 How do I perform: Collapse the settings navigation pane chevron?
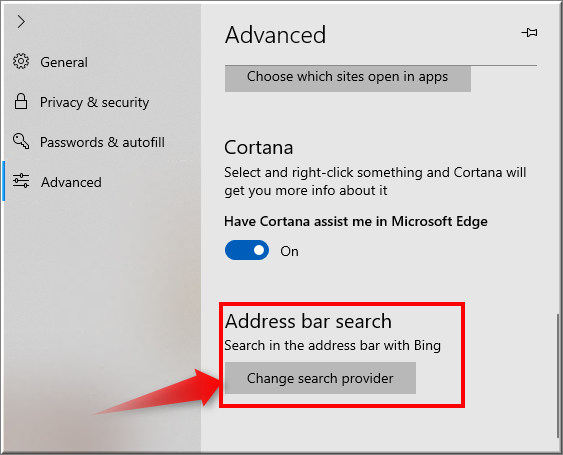[x=21, y=22]
